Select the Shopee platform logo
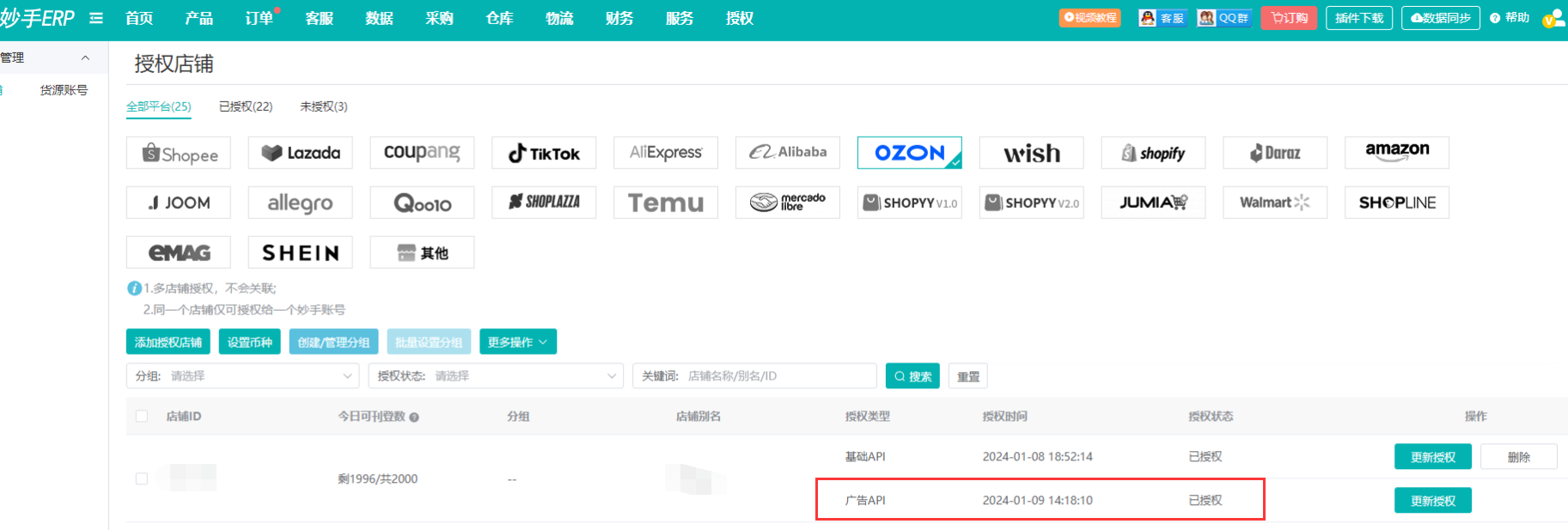1568x530 pixels. pos(179,153)
